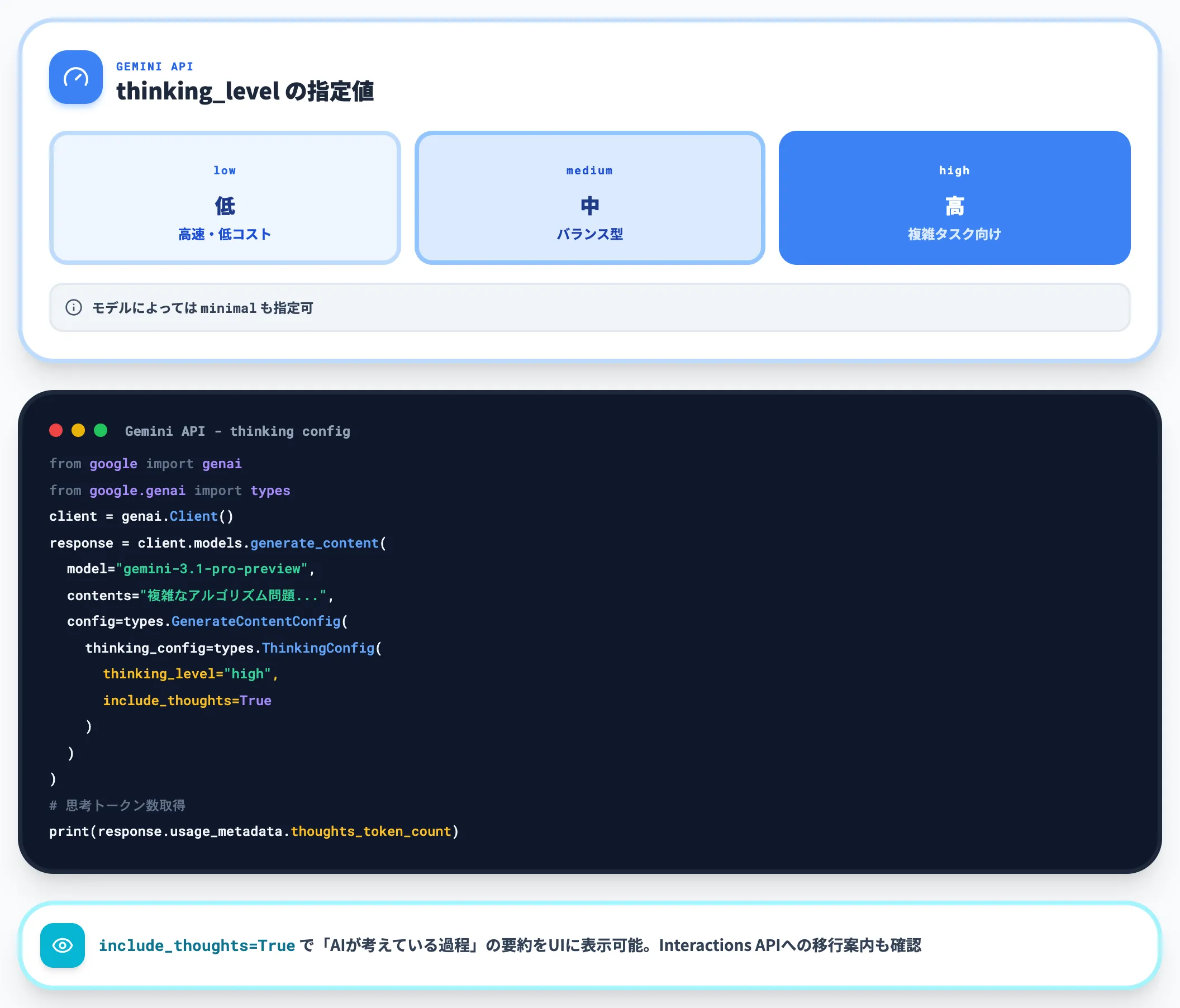The image size is (1180, 1008).
Task: Click the '# 思考トークン数取得' comment
Action: point(117,805)
